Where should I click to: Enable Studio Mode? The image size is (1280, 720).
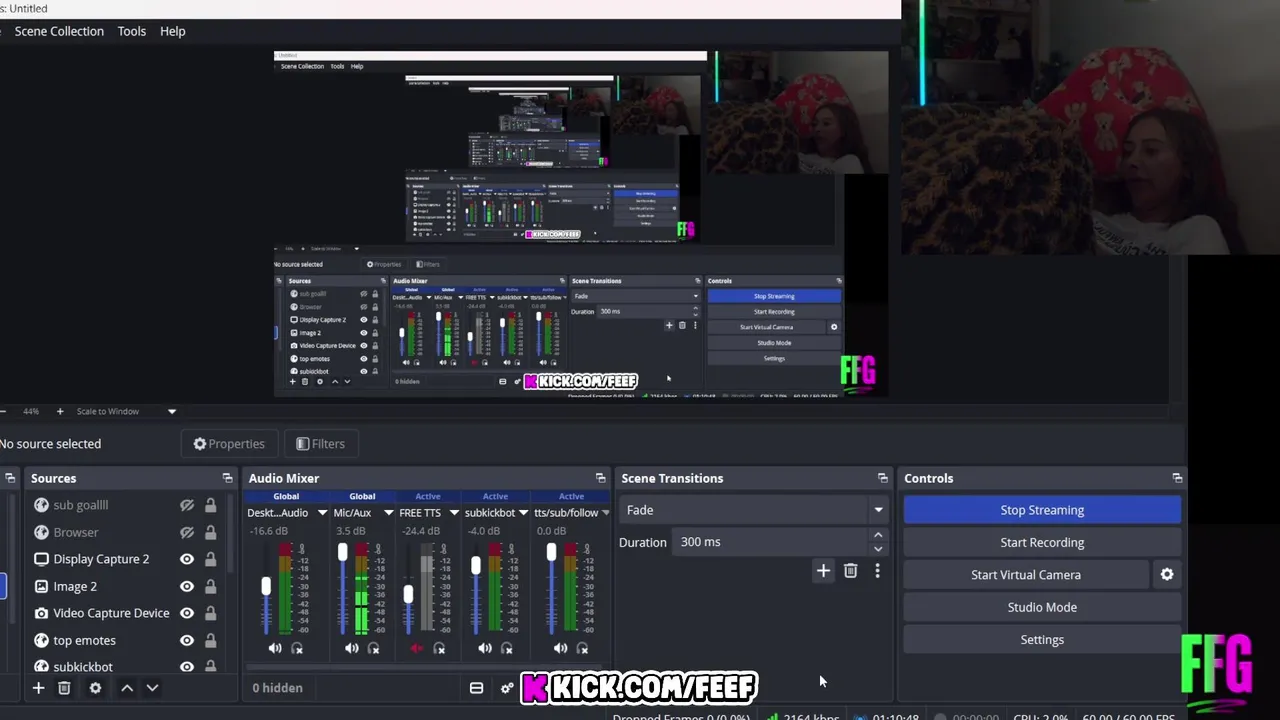[1042, 607]
